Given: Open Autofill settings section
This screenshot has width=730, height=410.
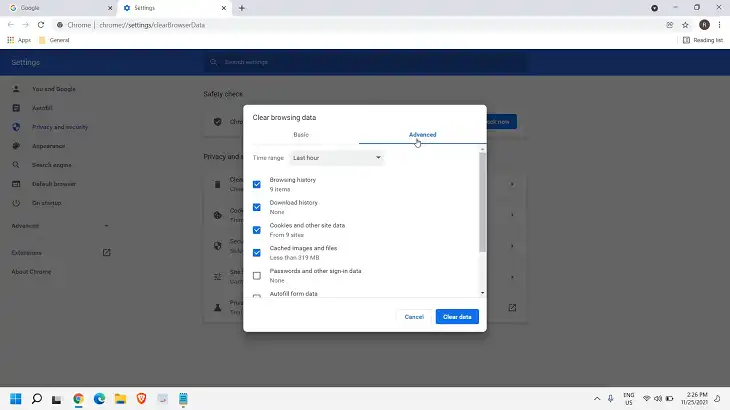Looking at the screenshot, I should coord(42,108).
